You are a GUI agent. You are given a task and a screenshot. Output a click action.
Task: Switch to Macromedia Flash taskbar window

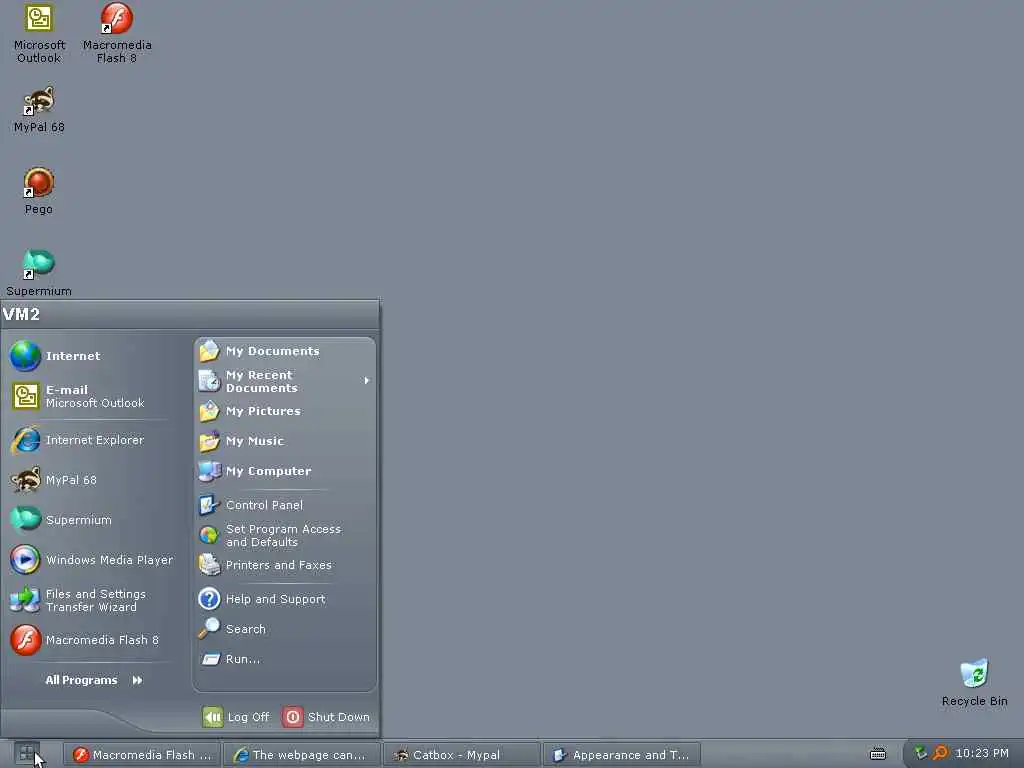pos(142,755)
